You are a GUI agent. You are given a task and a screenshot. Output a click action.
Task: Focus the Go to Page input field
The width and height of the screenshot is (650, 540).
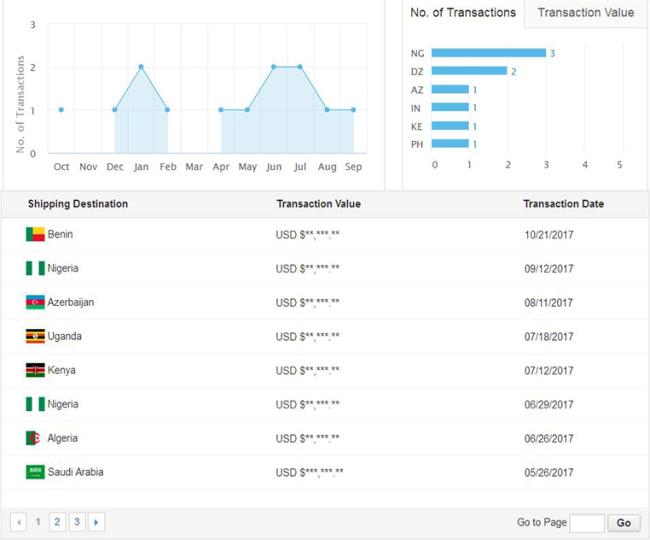pyautogui.click(x=587, y=523)
